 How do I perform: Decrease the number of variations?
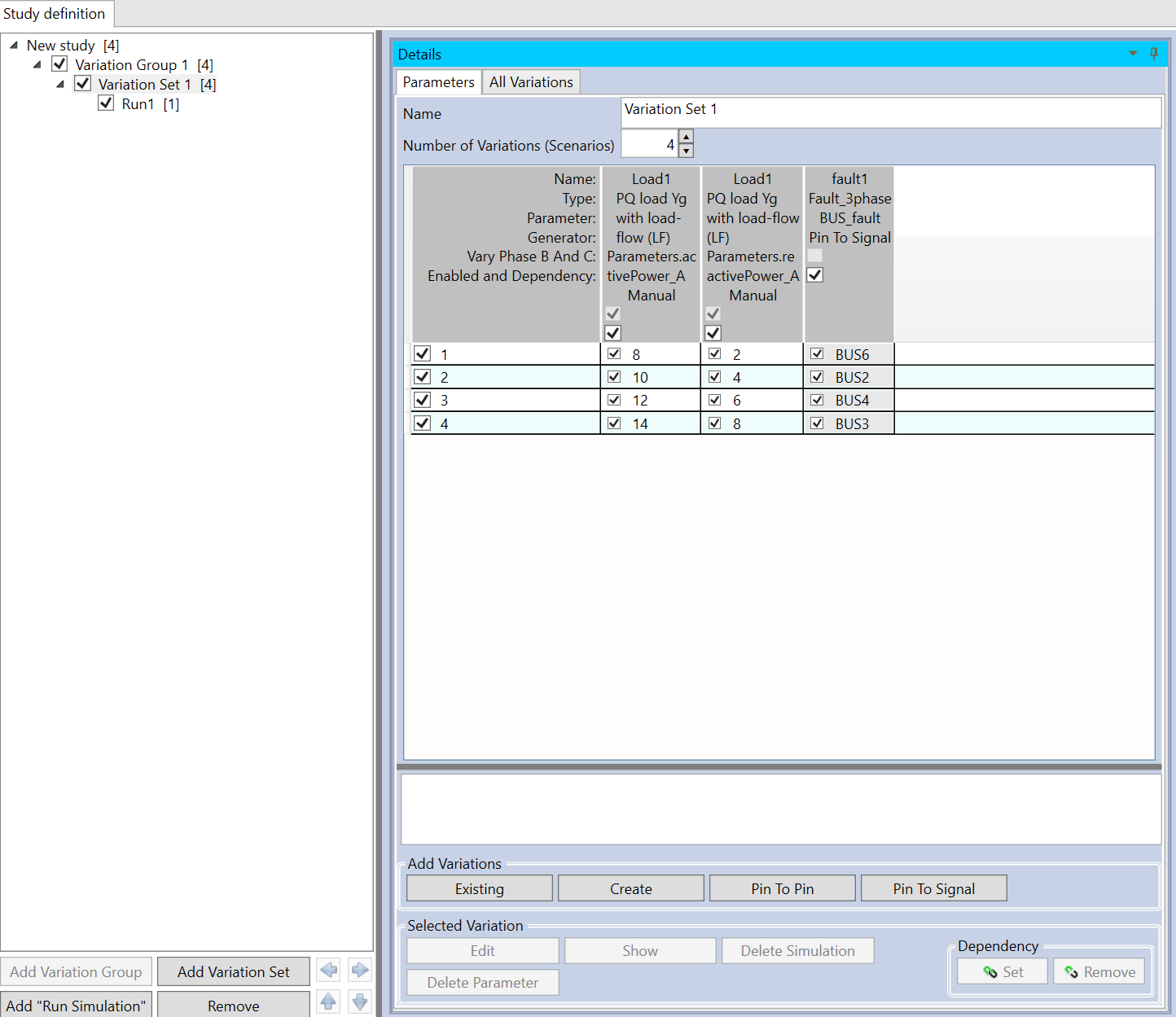coord(686,151)
